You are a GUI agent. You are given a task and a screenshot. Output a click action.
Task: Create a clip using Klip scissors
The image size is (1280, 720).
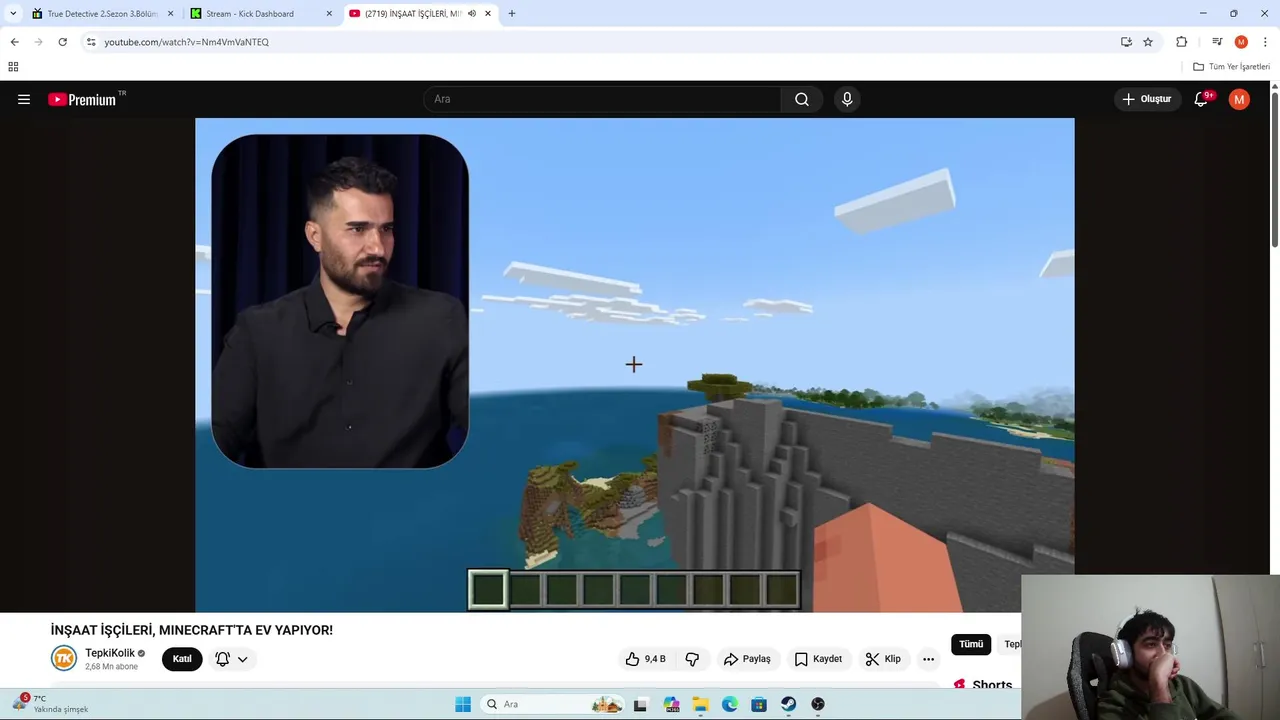(x=883, y=659)
